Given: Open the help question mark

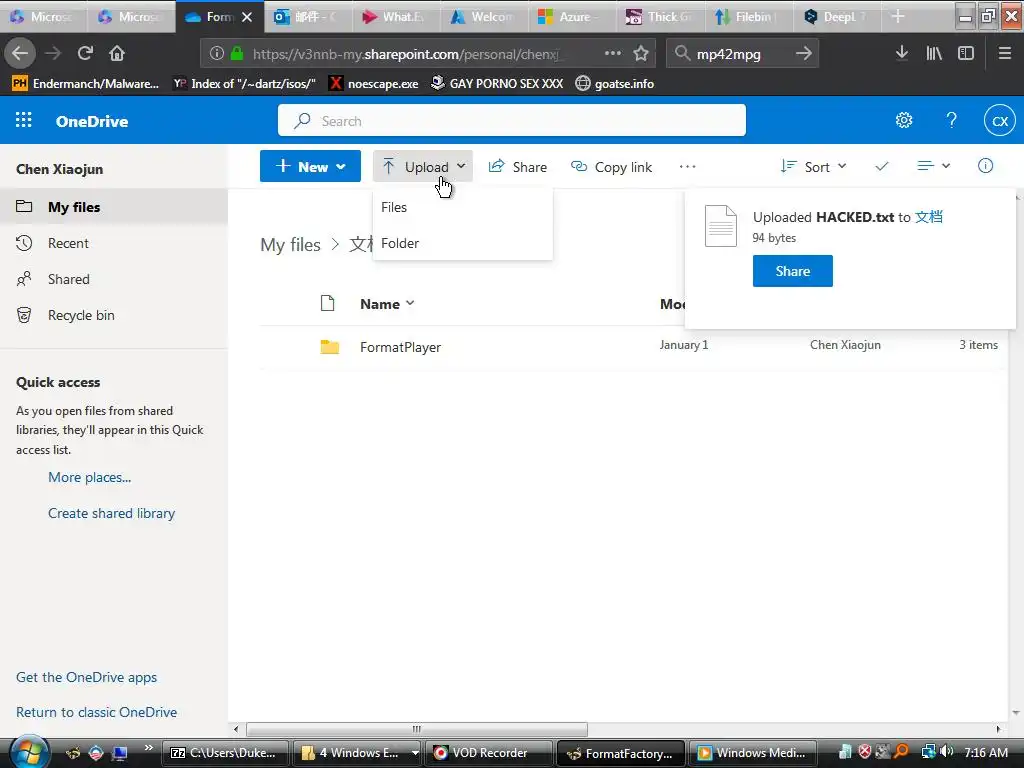Looking at the screenshot, I should coord(952,120).
